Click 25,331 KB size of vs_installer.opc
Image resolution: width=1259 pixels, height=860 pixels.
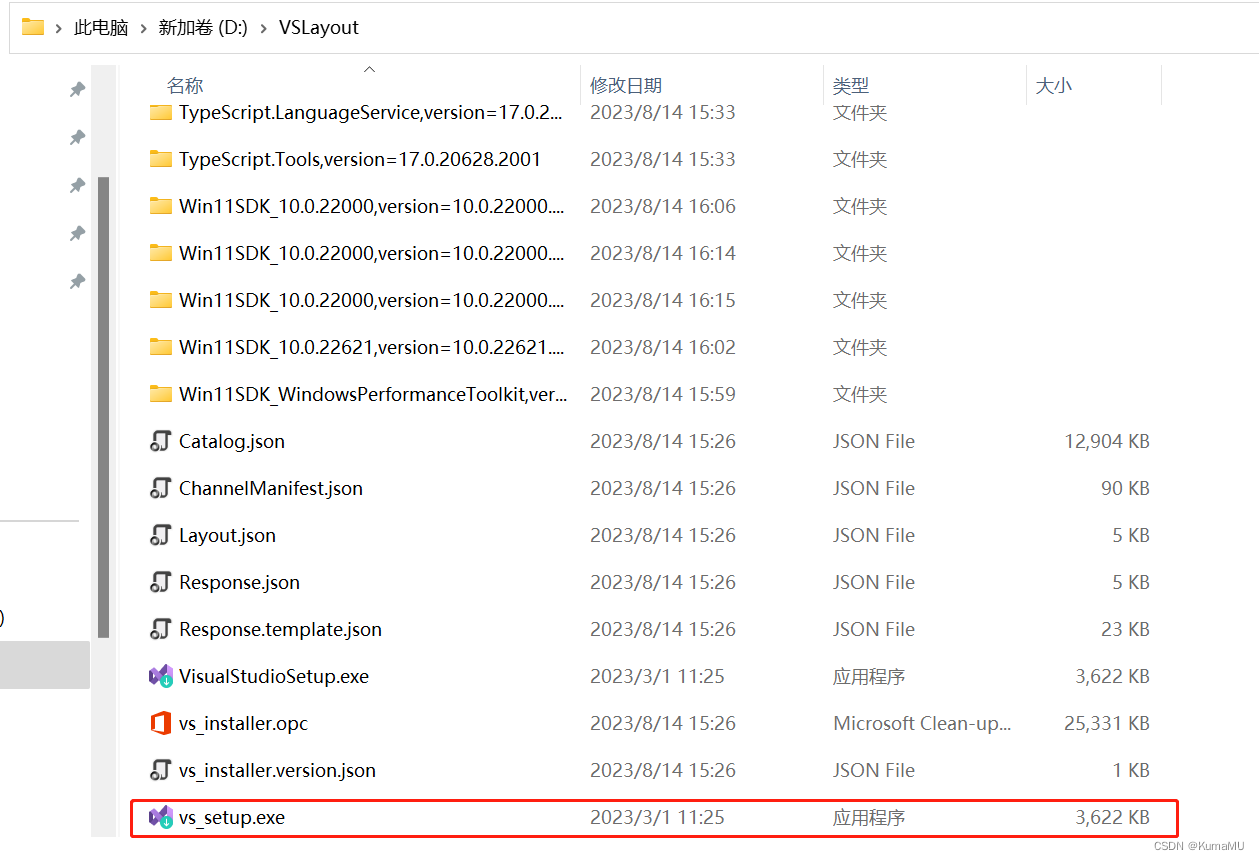(x=1107, y=723)
